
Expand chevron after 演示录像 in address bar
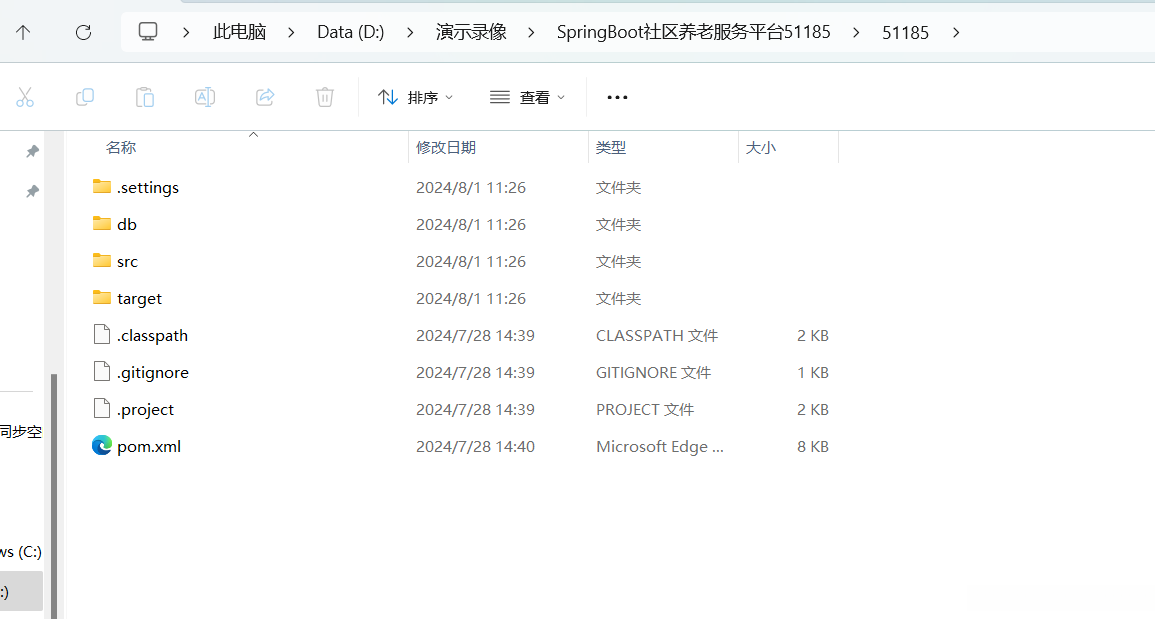(531, 32)
